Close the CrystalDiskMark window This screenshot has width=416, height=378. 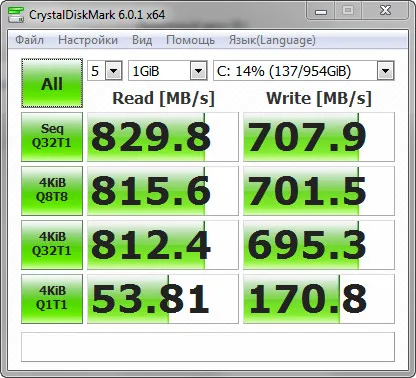(385, 11)
